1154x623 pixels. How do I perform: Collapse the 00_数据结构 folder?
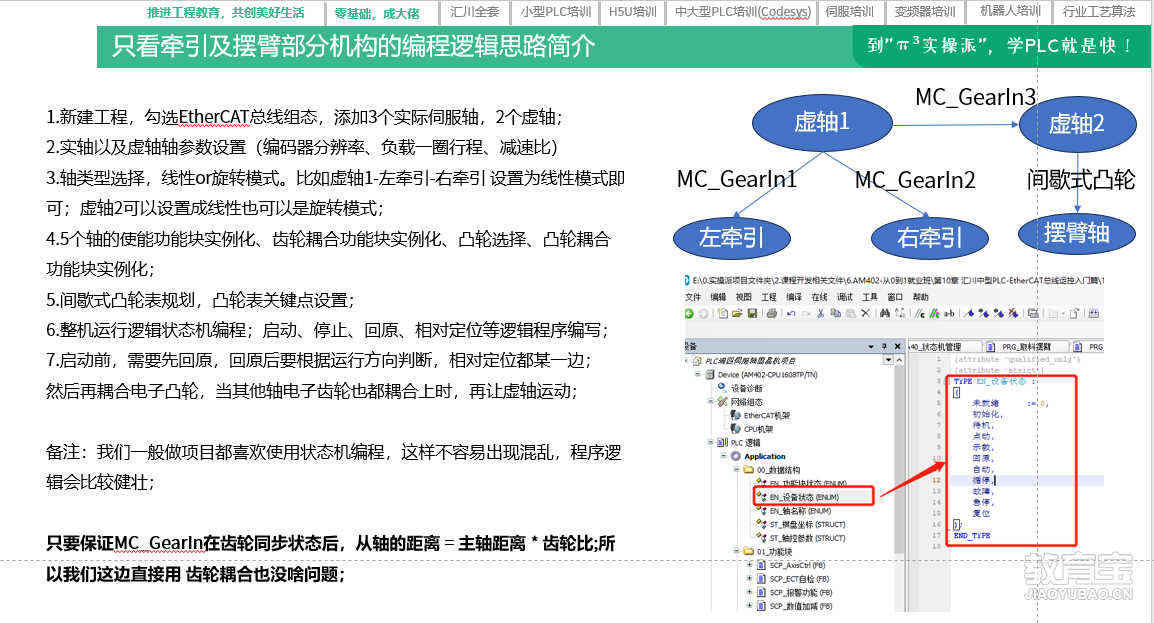click(x=736, y=469)
